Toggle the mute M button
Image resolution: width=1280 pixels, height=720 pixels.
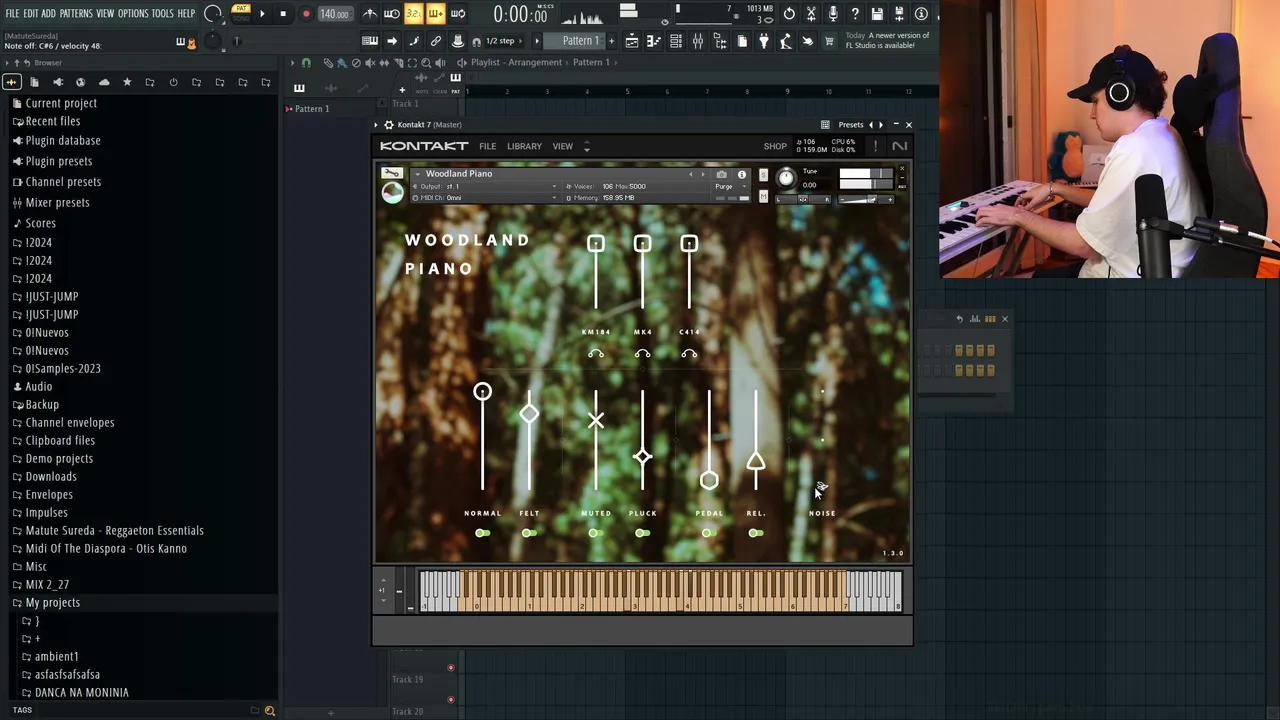[x=763, y=196]
